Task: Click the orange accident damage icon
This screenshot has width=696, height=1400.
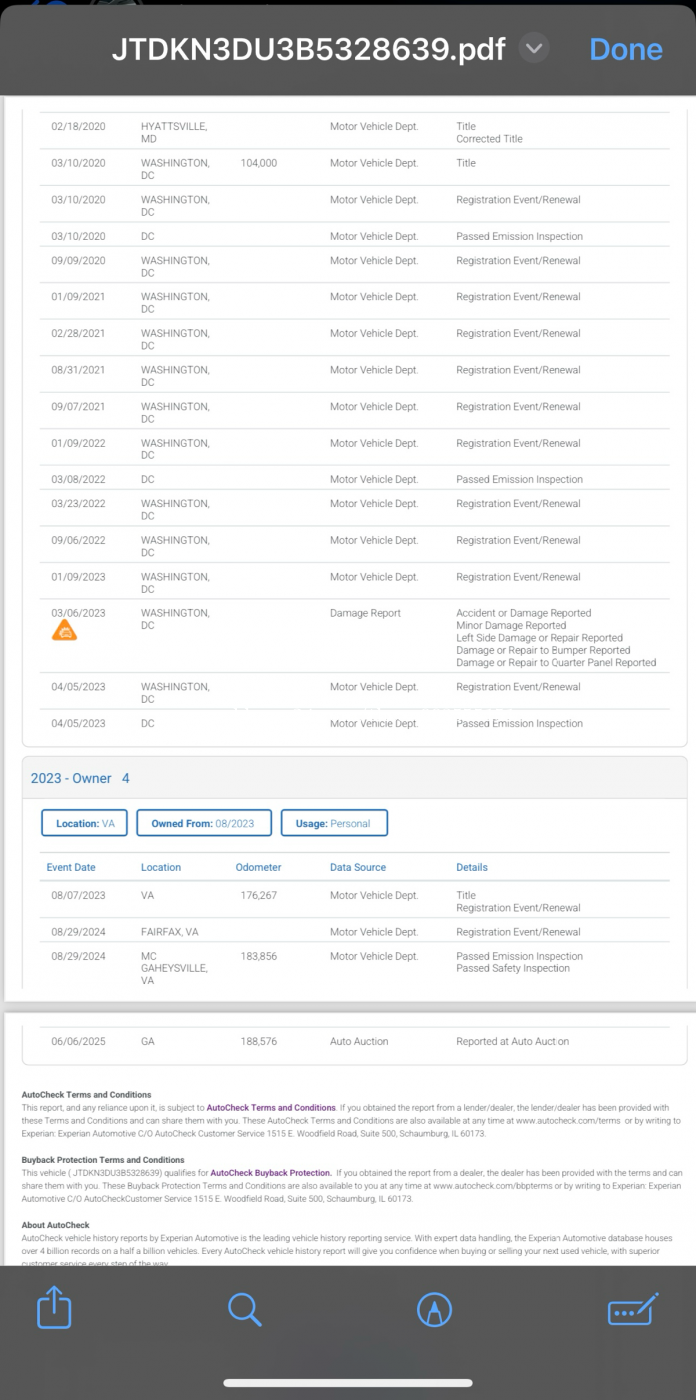Action: click(64, 631)
